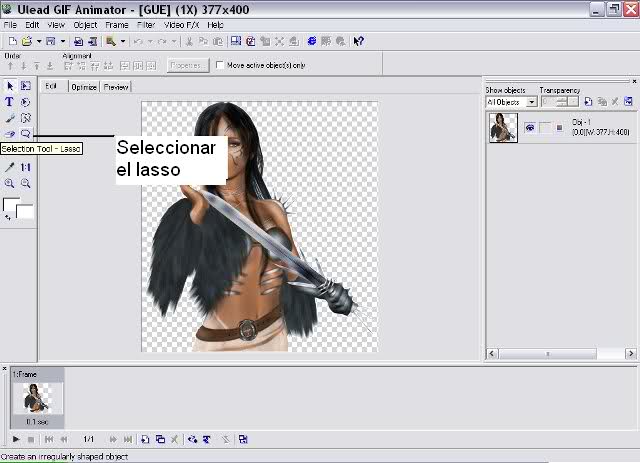The image size is (640, 463).
Task: Expand the Save button arrow dropdown
Action: pyautogui.click(x=63, y=41)
